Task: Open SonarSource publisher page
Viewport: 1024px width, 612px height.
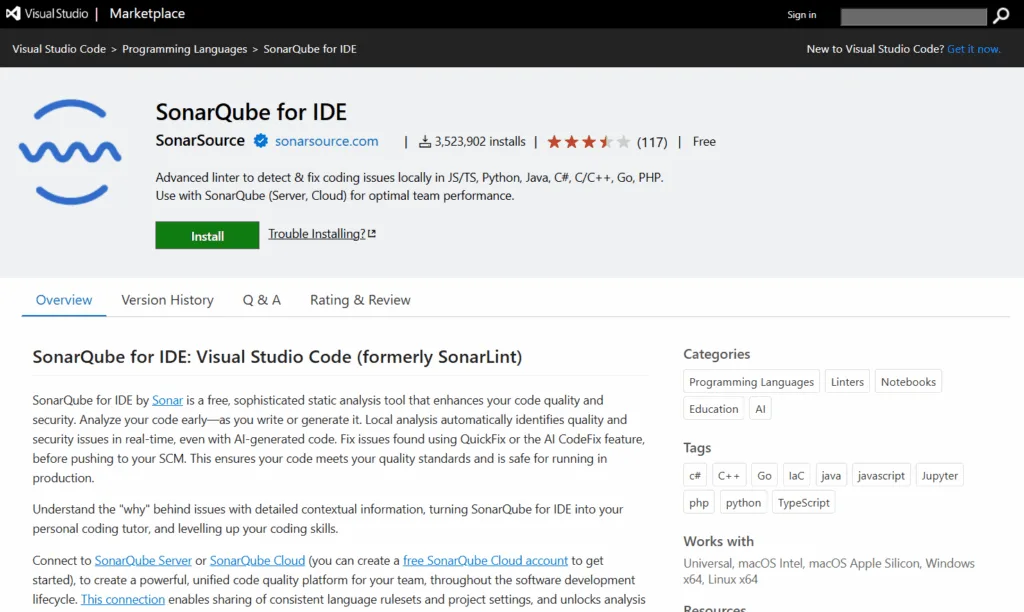Action: [200, 140]
